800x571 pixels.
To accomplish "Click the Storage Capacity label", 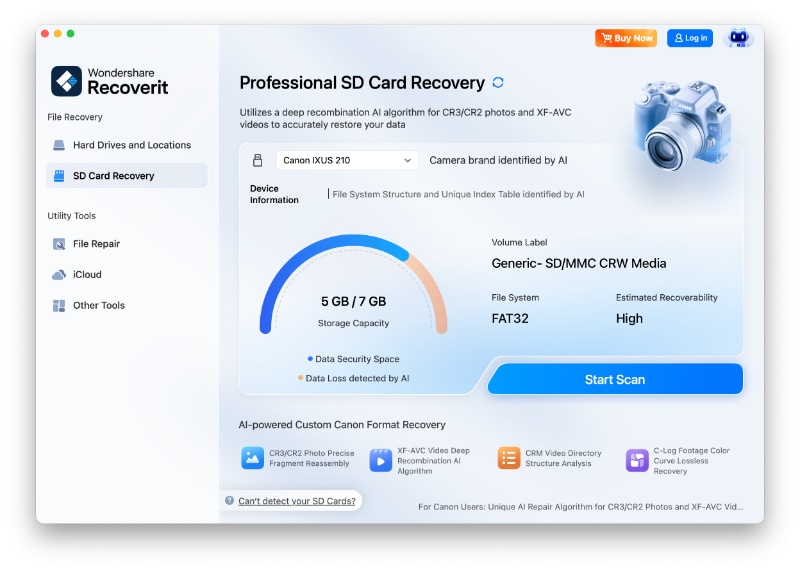I will pyautogui.click(x=354, y=323).
